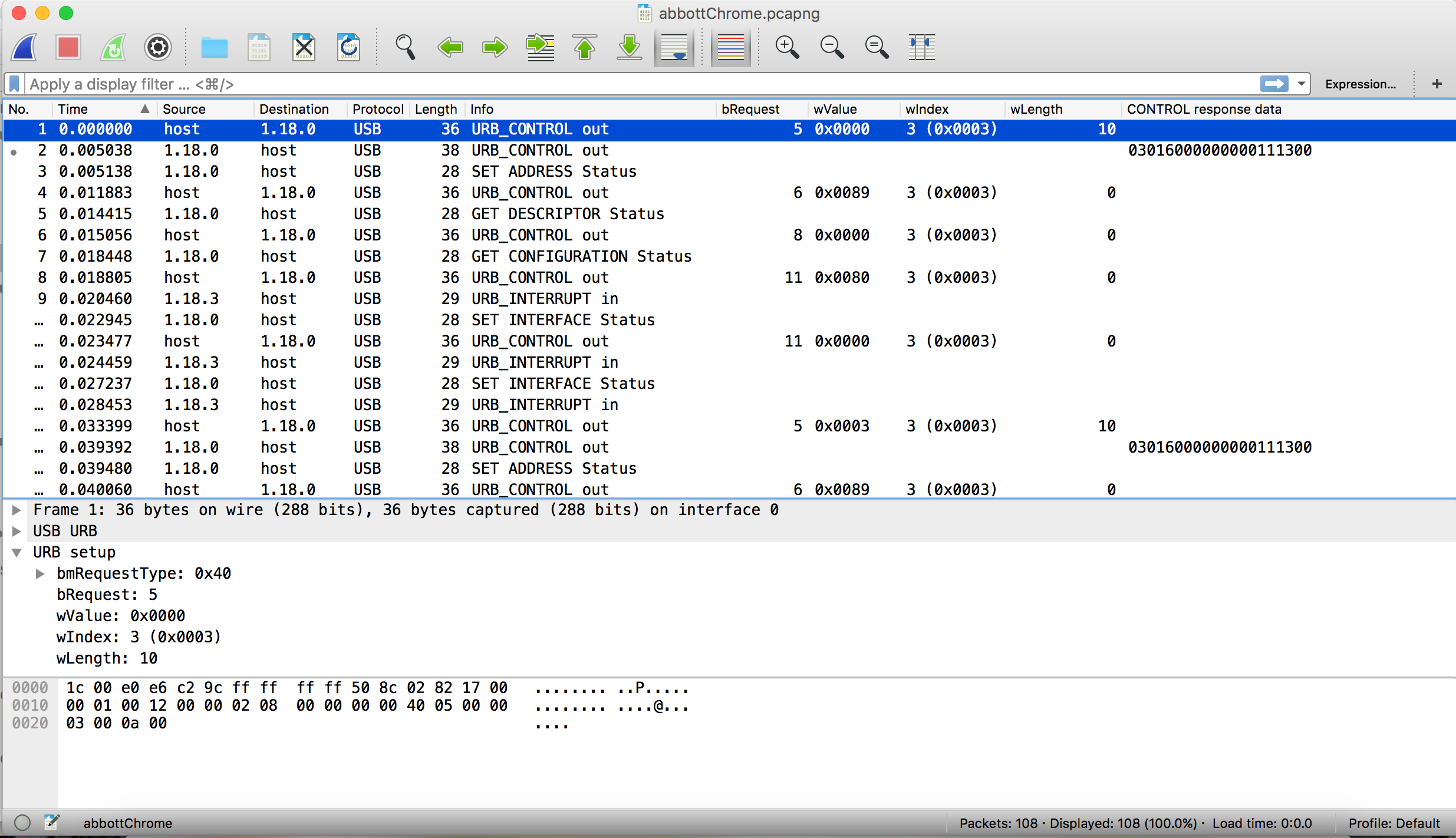The width and height of the screenshot is (1456, 838).
Task: Open capture file properties notepad icon
Action: (52, 823)
